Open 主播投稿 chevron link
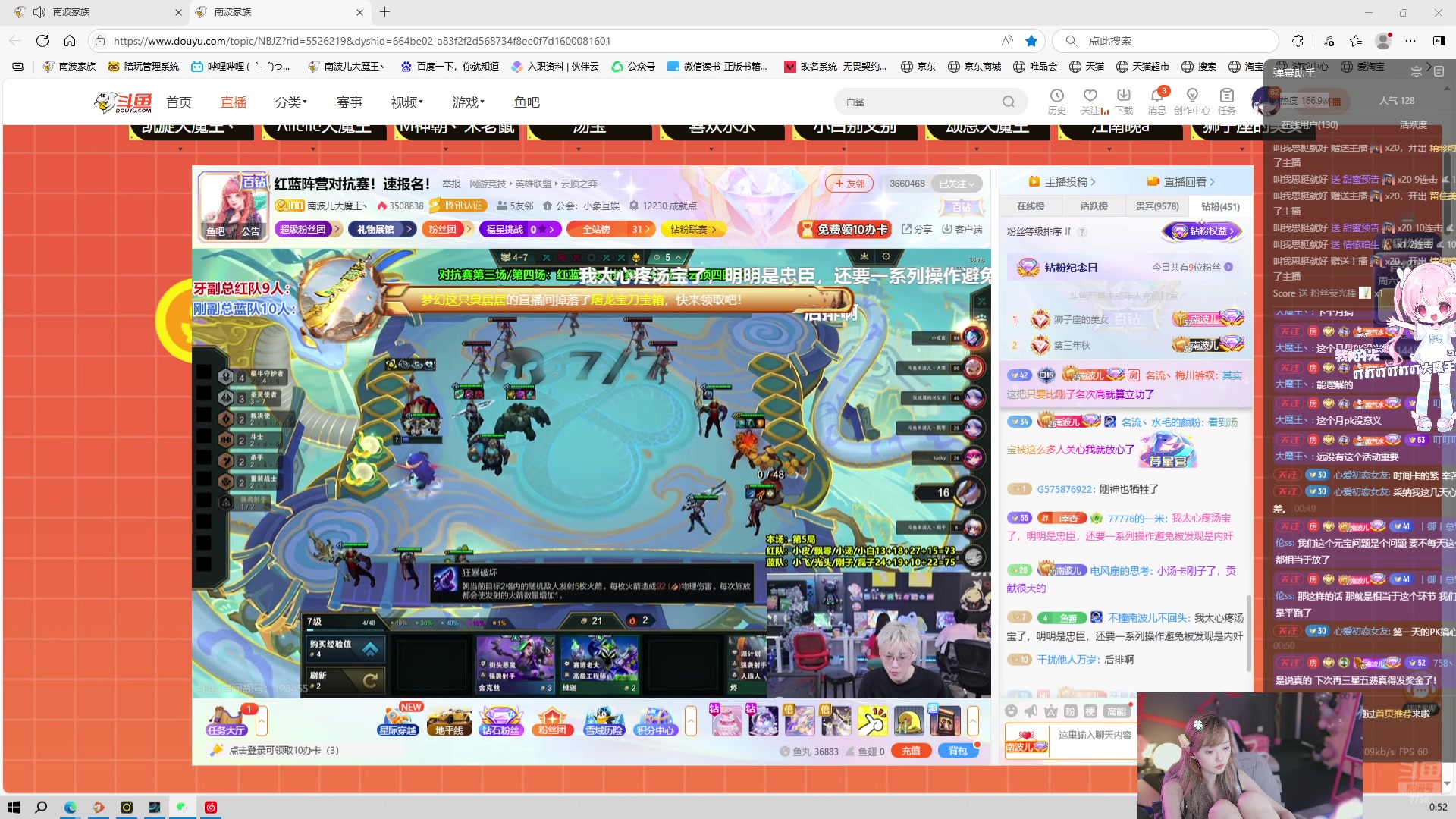 1062,182
